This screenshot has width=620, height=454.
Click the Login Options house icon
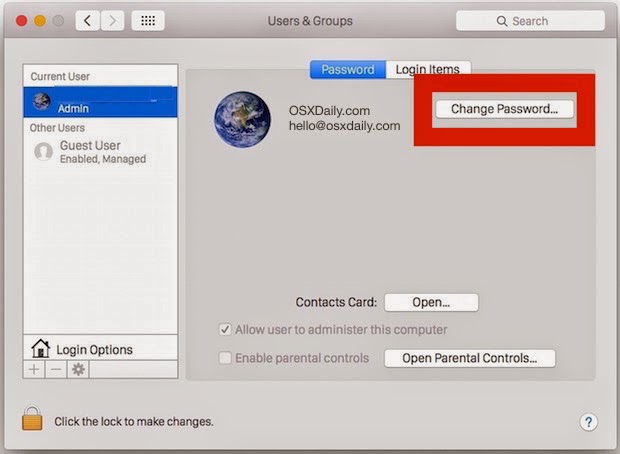click(40, 349)
